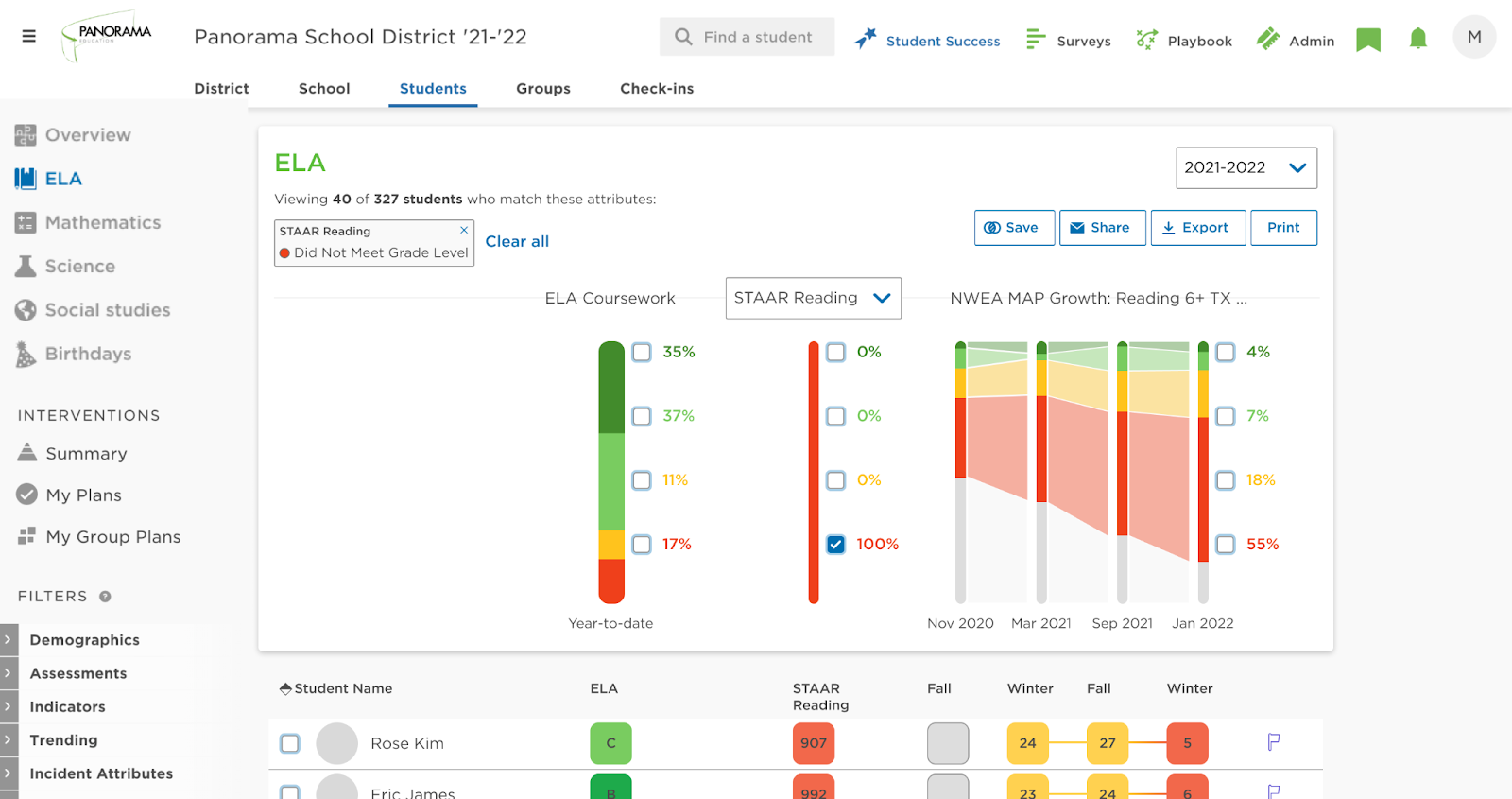
Task: Click the My Plans checkmark icon
Action: click(27, 495)
